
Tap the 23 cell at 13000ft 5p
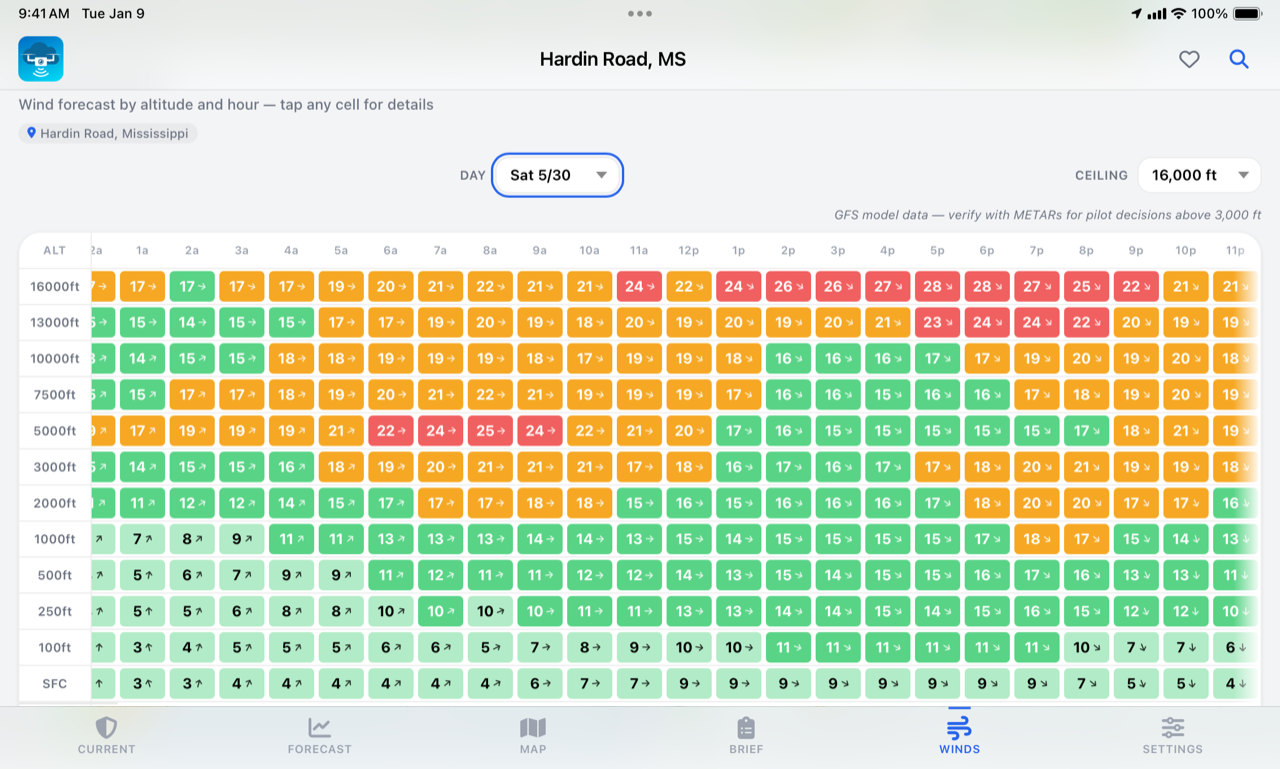point(937,323)
